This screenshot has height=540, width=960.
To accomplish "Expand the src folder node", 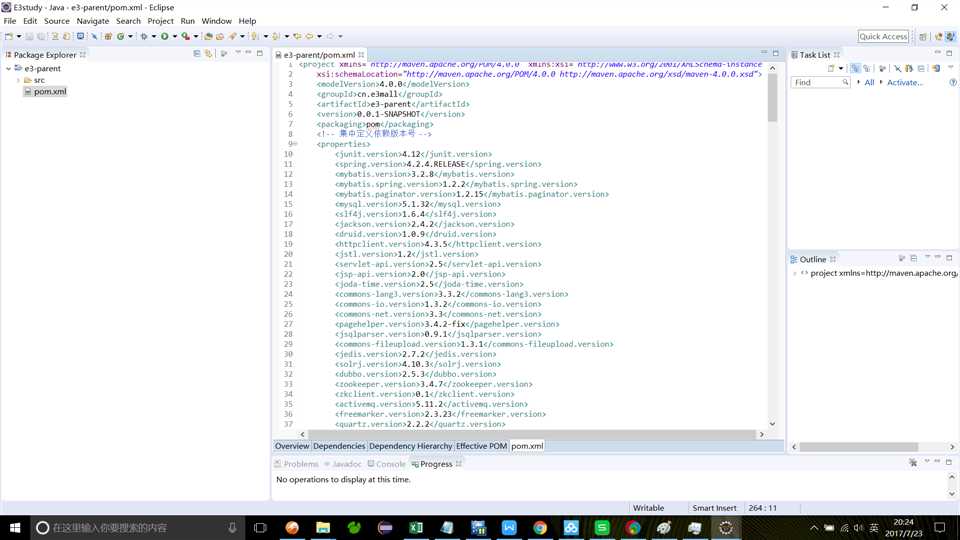I will 18,80.
